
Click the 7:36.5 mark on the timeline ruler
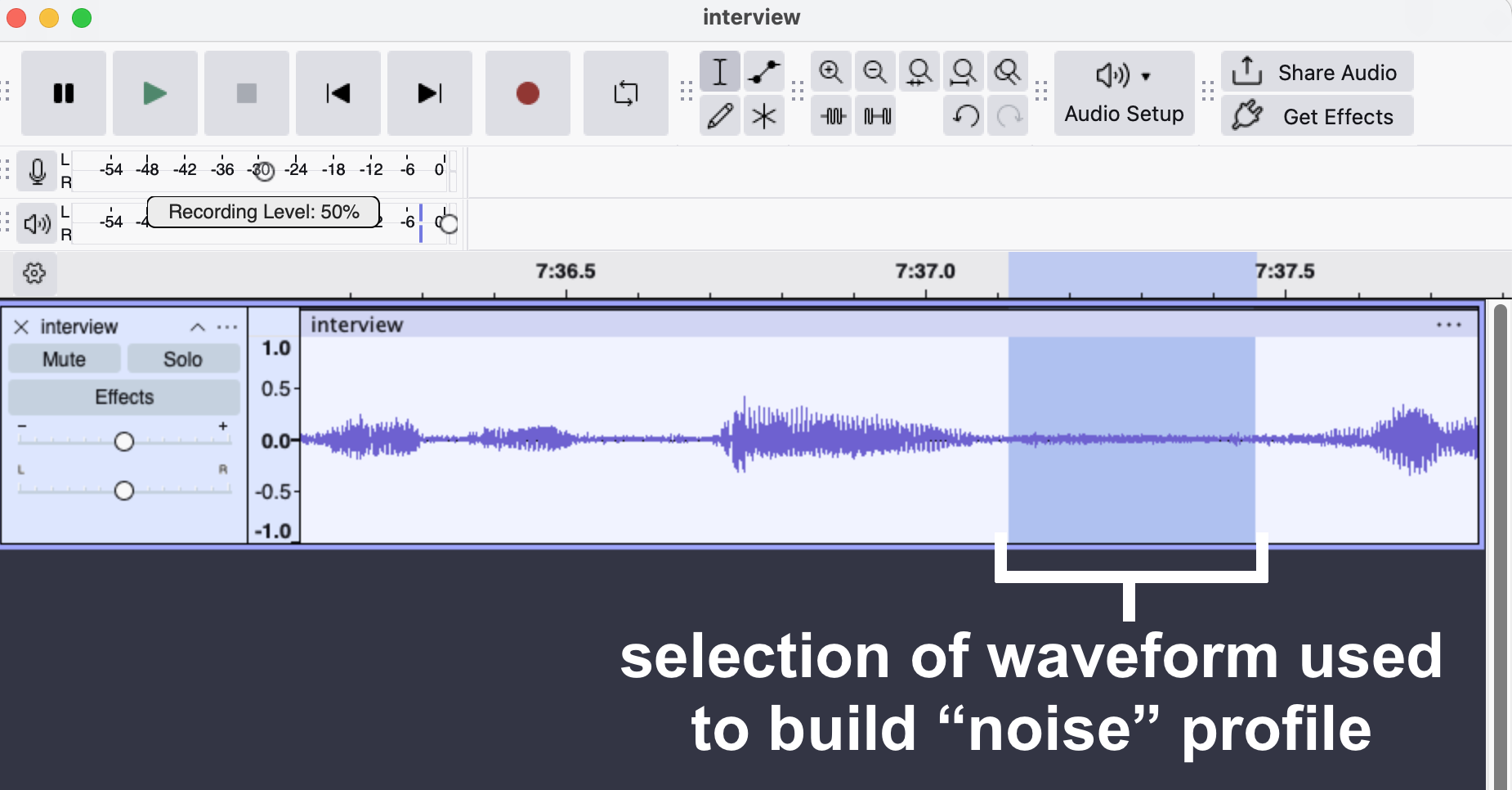[566, 272]
